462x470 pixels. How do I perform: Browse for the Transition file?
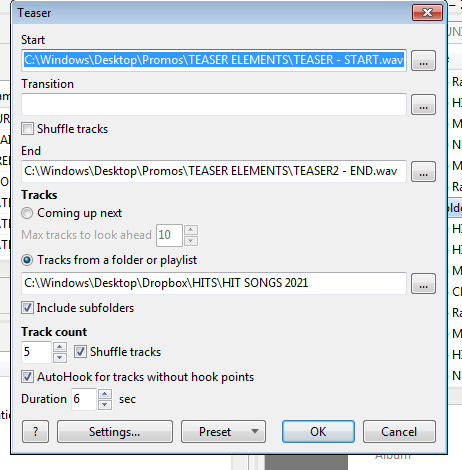coord(423,105)
